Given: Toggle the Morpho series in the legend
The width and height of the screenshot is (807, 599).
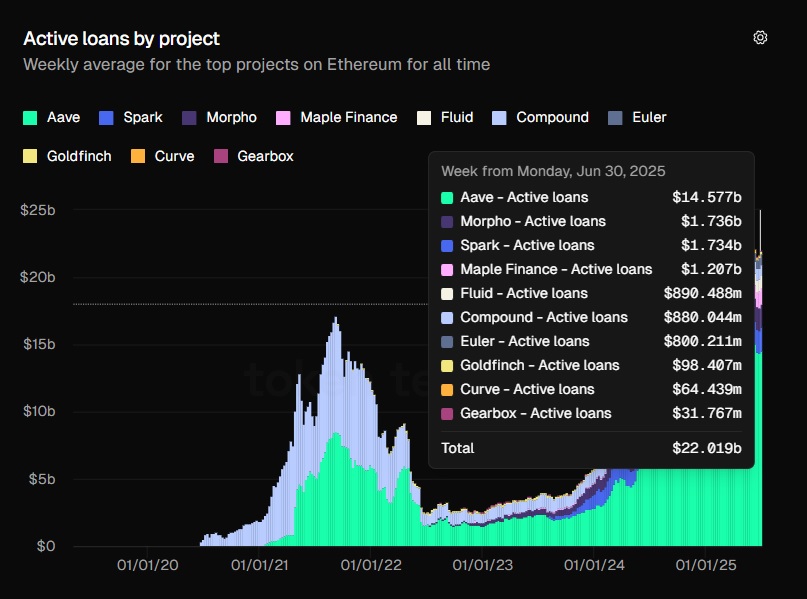Looking at the screenshot, I should click(x=219, y=117).
